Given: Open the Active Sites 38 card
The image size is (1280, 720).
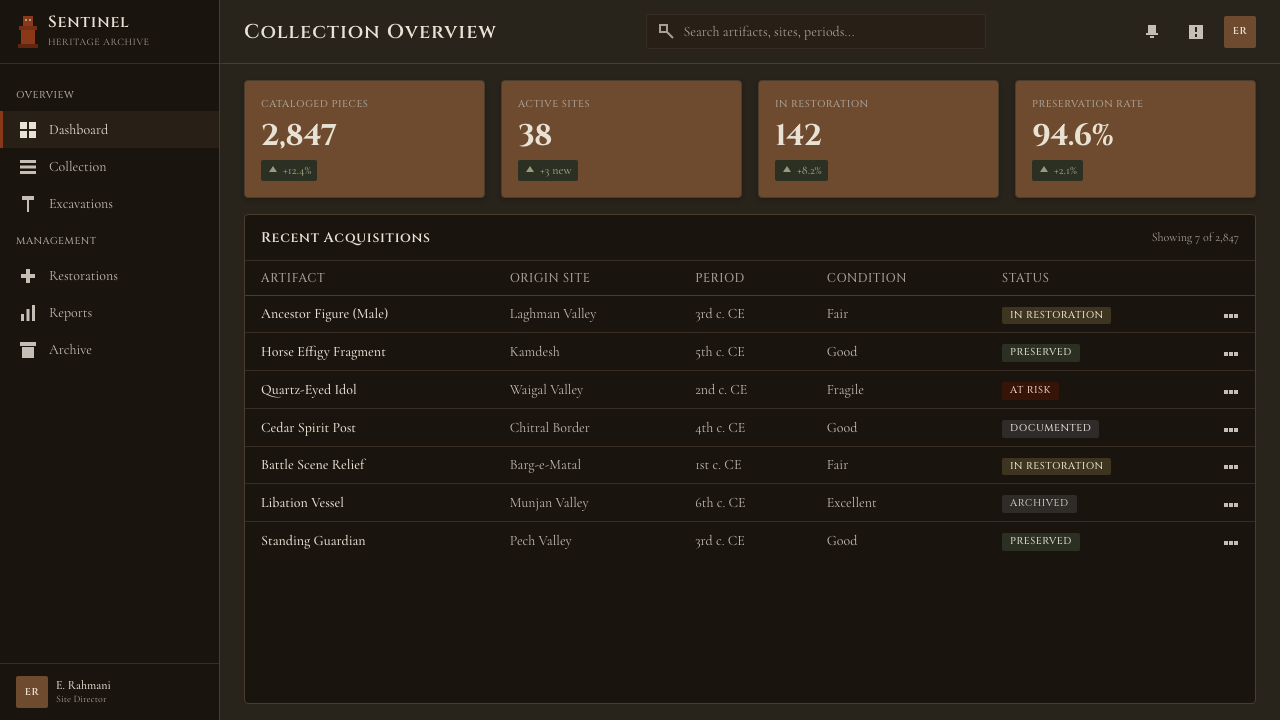Looking at the screenshot, I should click(621, 139).
